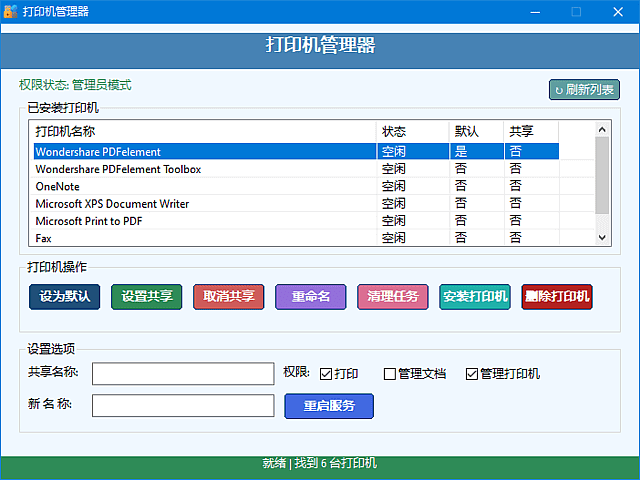Uncheck the 管理打印机 checkbox

tap(472, 374)
